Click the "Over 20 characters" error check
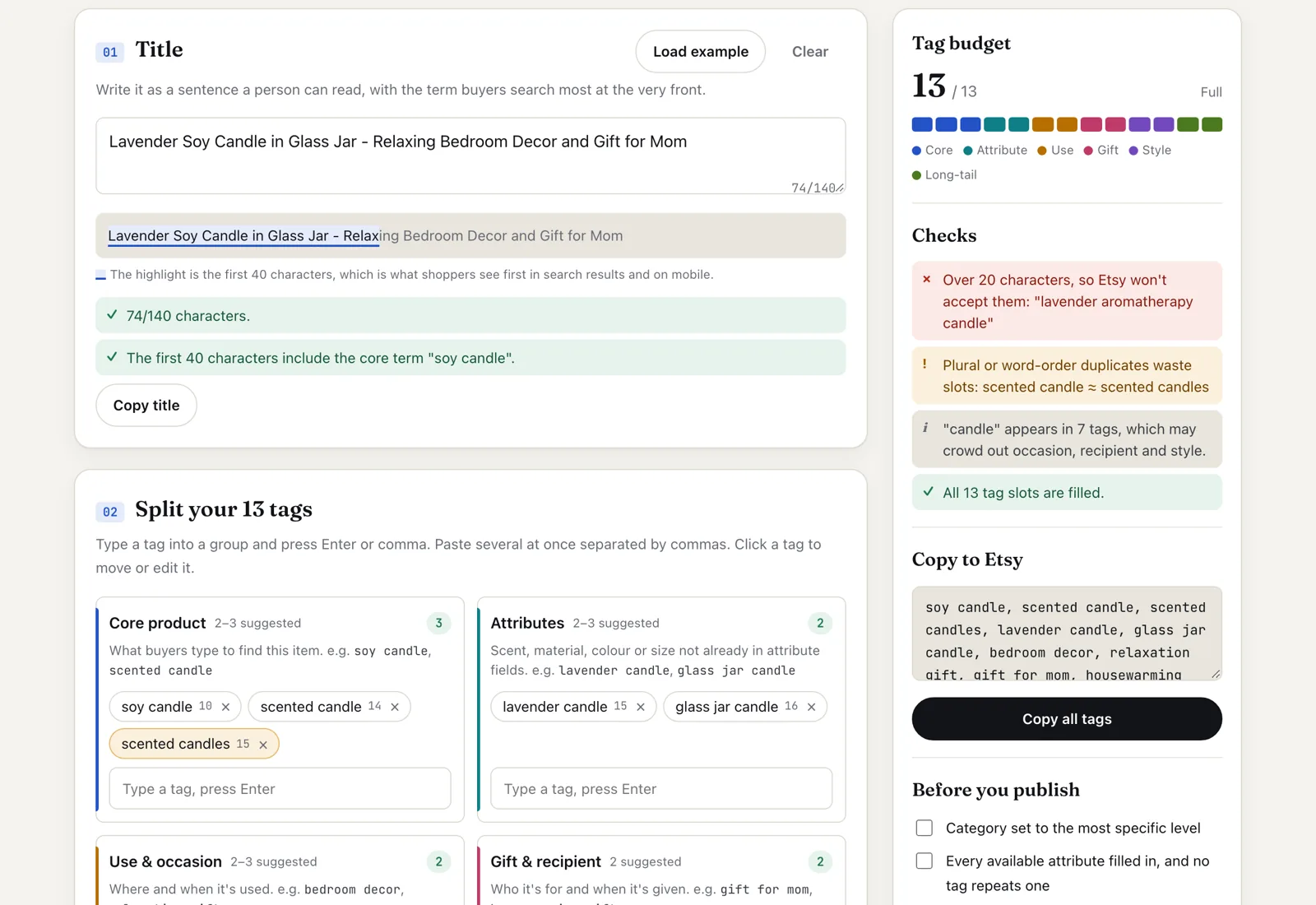Screen dimensions: 1316x905 pyautogui.click(x=1067, y=301)
